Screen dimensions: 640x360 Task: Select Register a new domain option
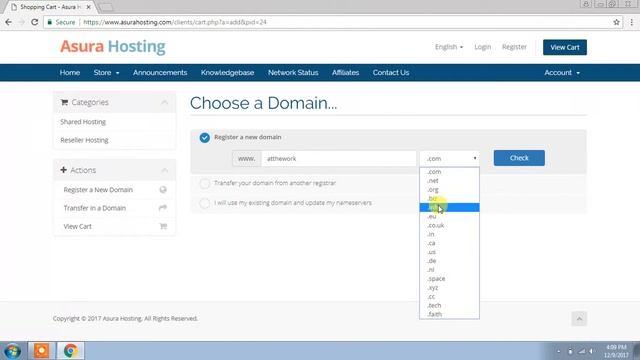coord(204,138)
